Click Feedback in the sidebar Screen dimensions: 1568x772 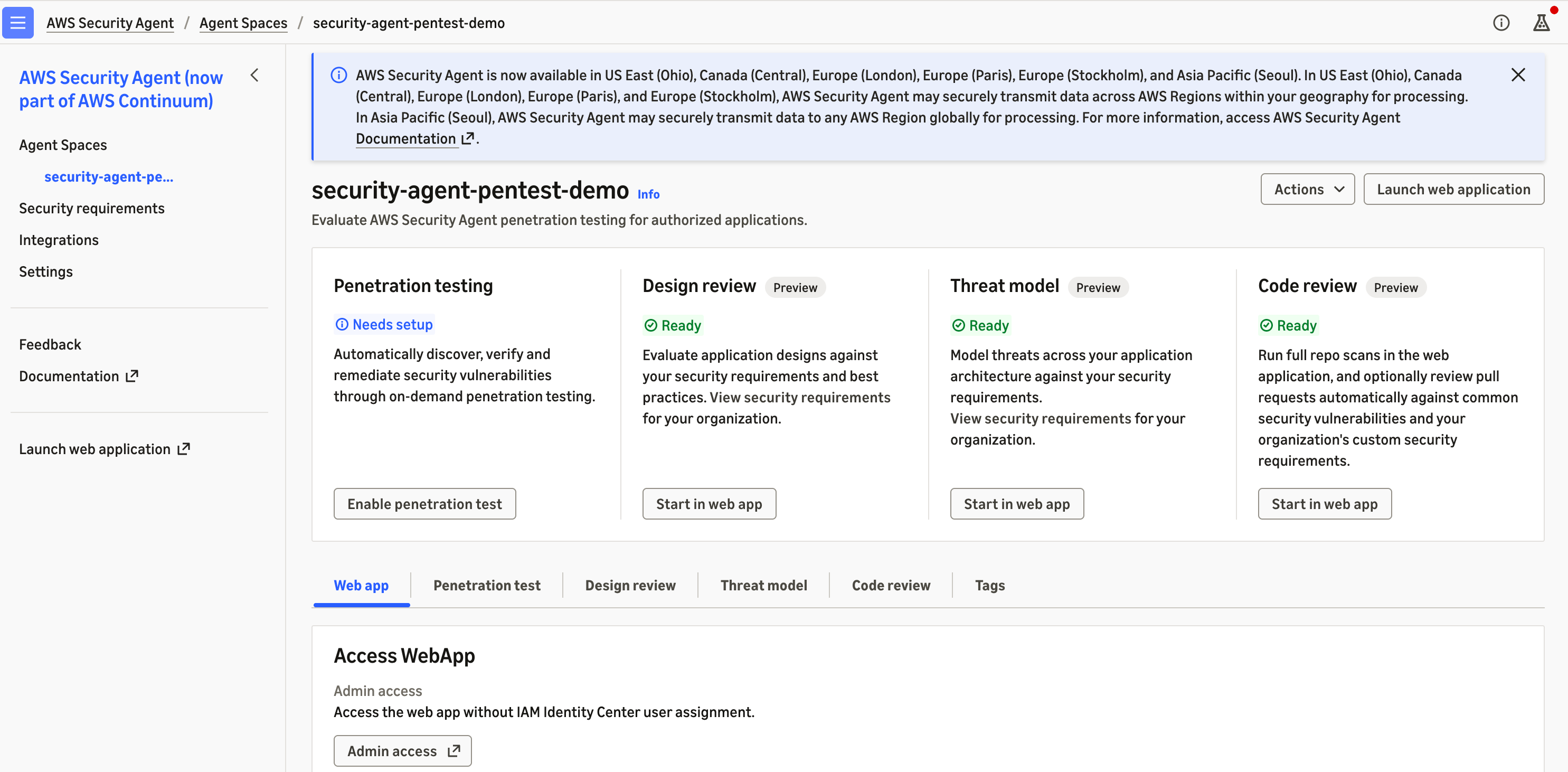(50, 345)
